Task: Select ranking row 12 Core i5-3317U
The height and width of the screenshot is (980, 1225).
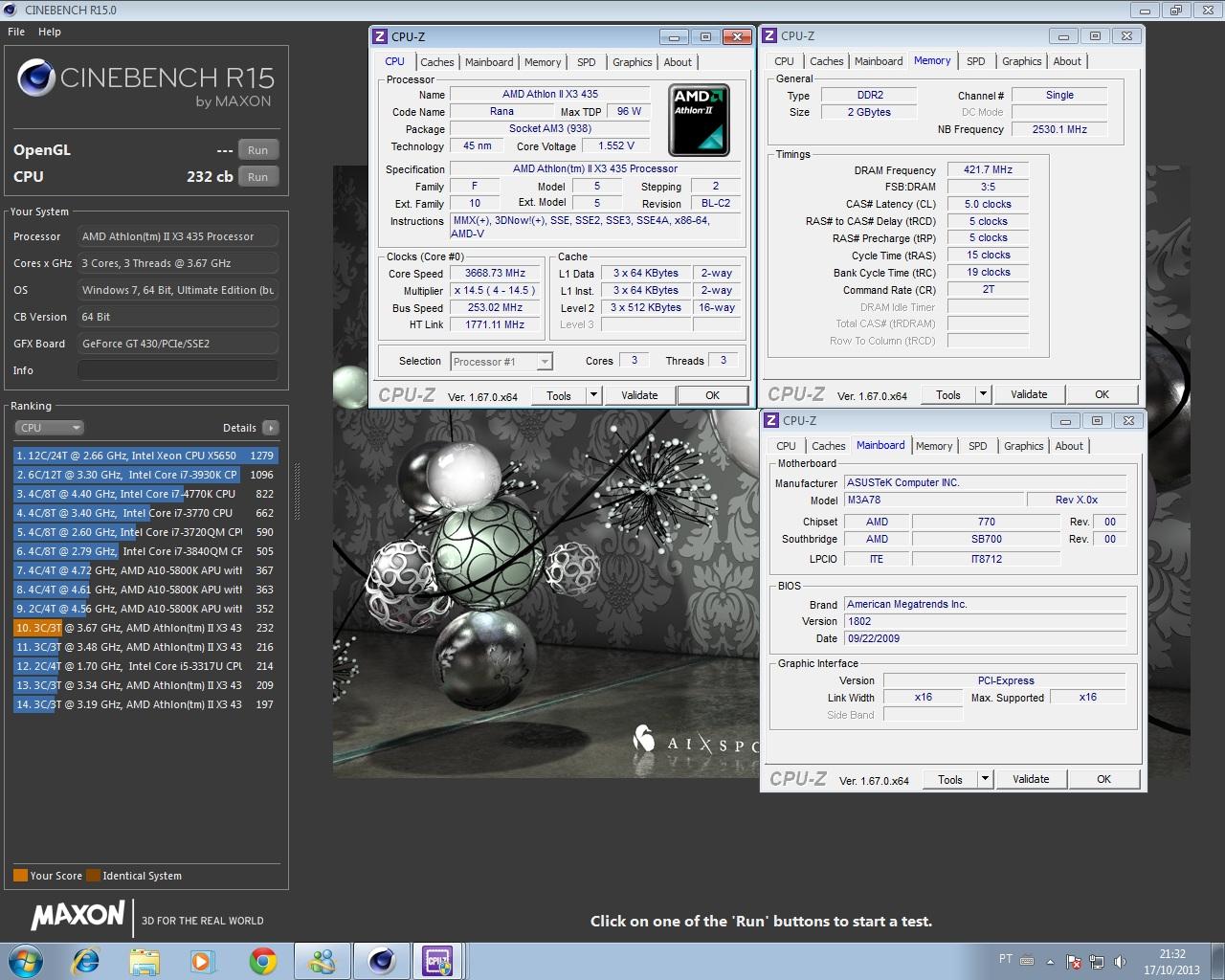Action: point(145,666)
